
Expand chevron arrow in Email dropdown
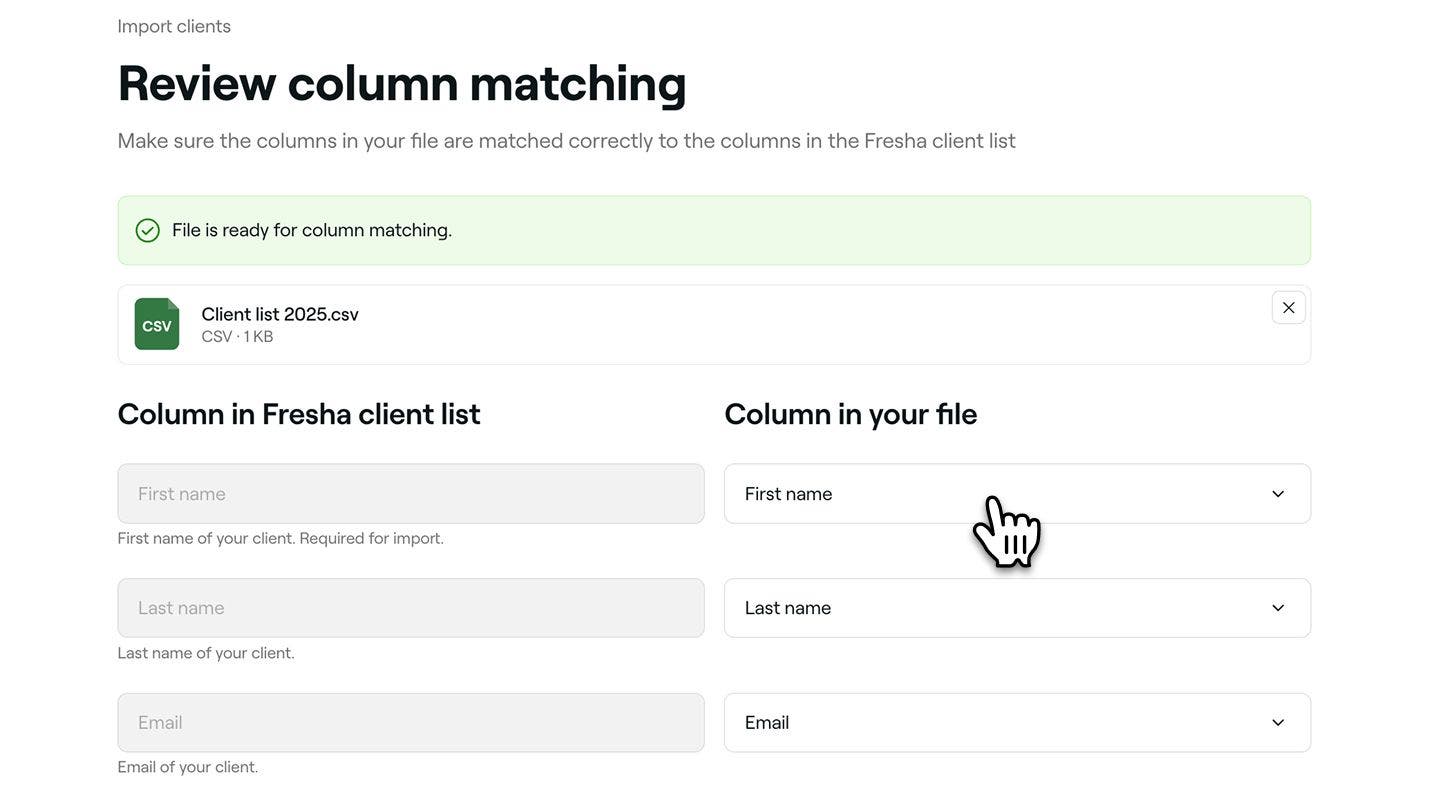coord(1278,723)
